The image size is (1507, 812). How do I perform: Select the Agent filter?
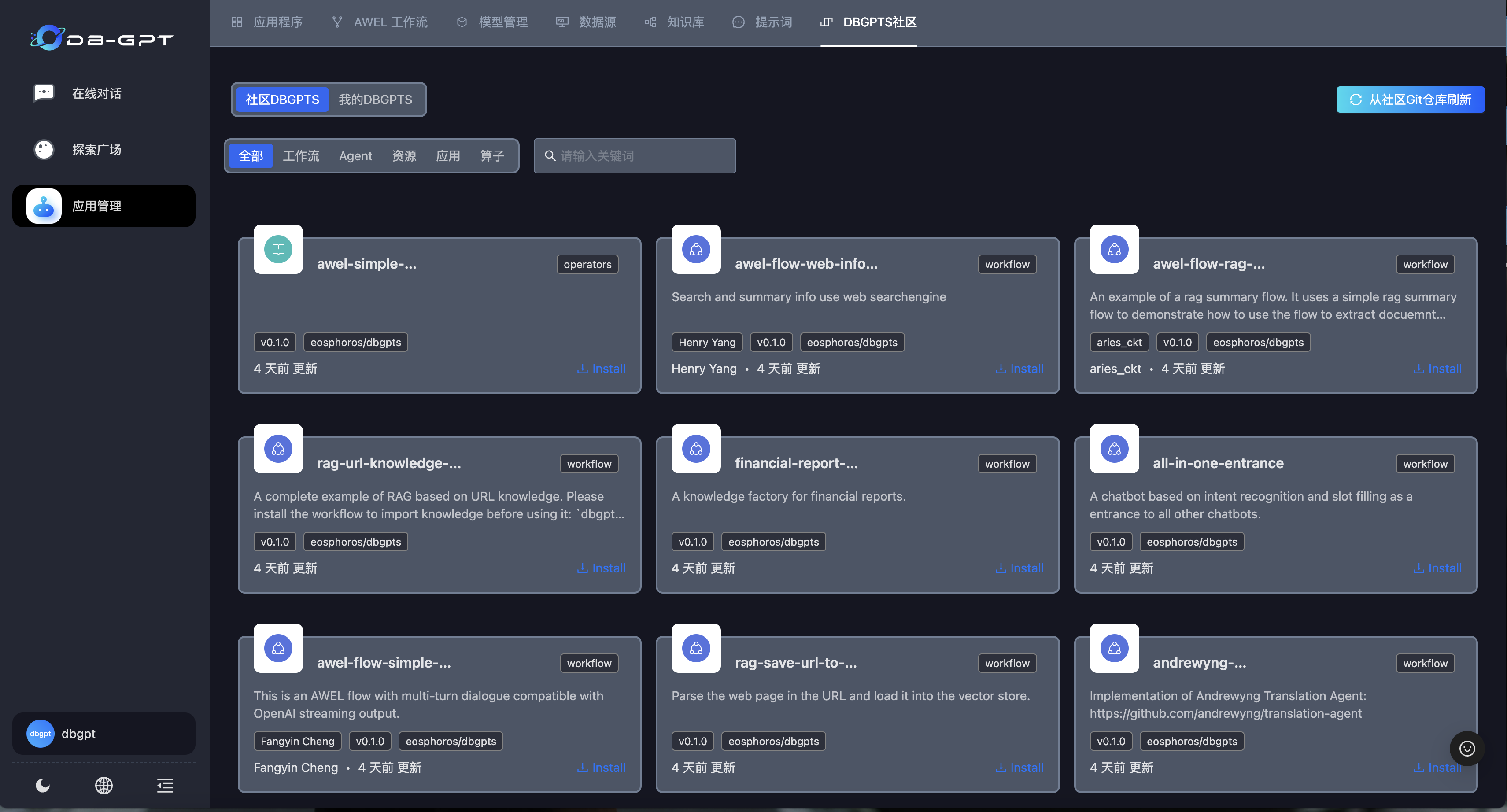356,155
